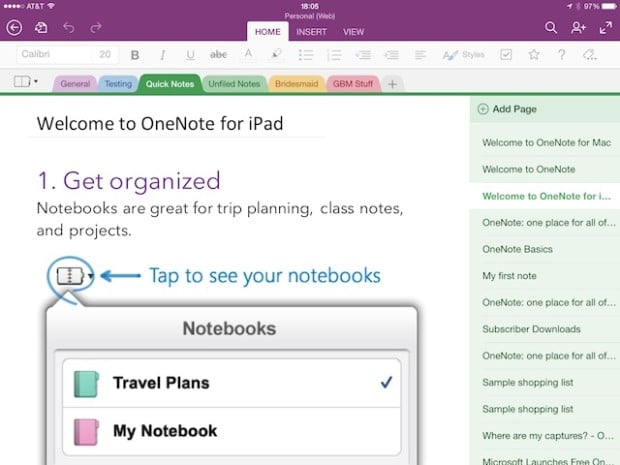Tap the 18:05 clock in status bar
620x465 pixels.
coord(310,6)
